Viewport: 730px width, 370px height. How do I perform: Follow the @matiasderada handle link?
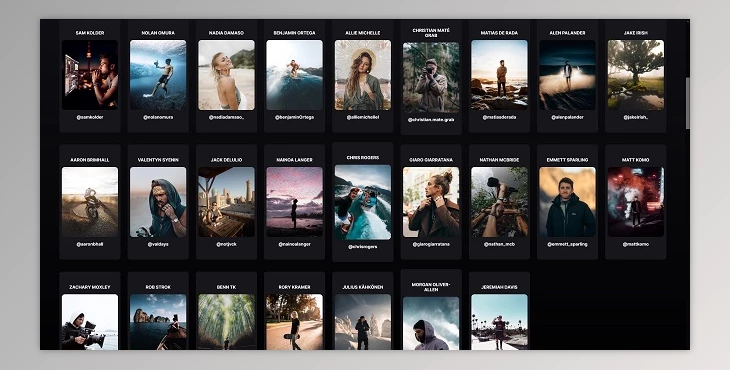[499, 117]
